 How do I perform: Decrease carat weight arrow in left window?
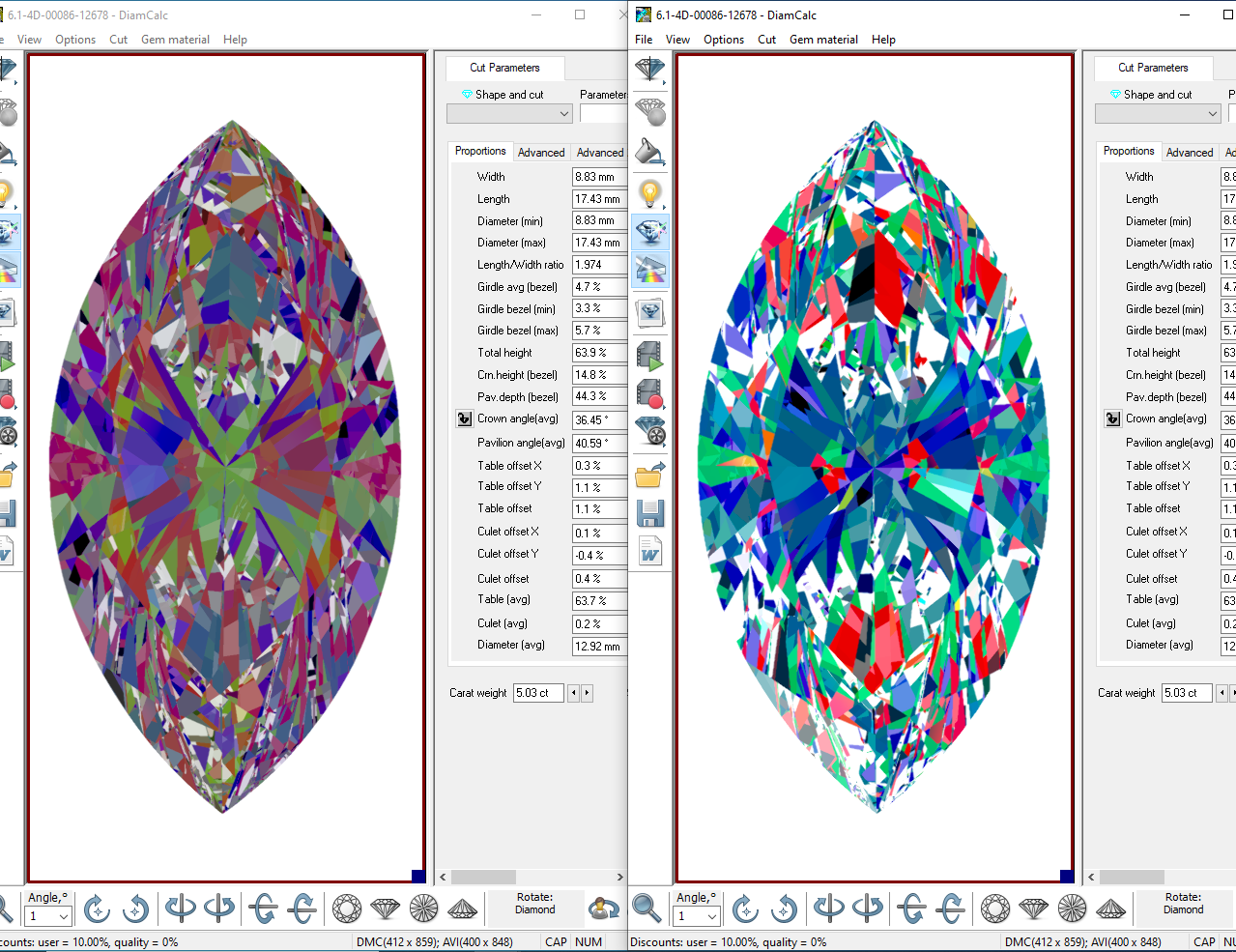[x=573, y=693]
